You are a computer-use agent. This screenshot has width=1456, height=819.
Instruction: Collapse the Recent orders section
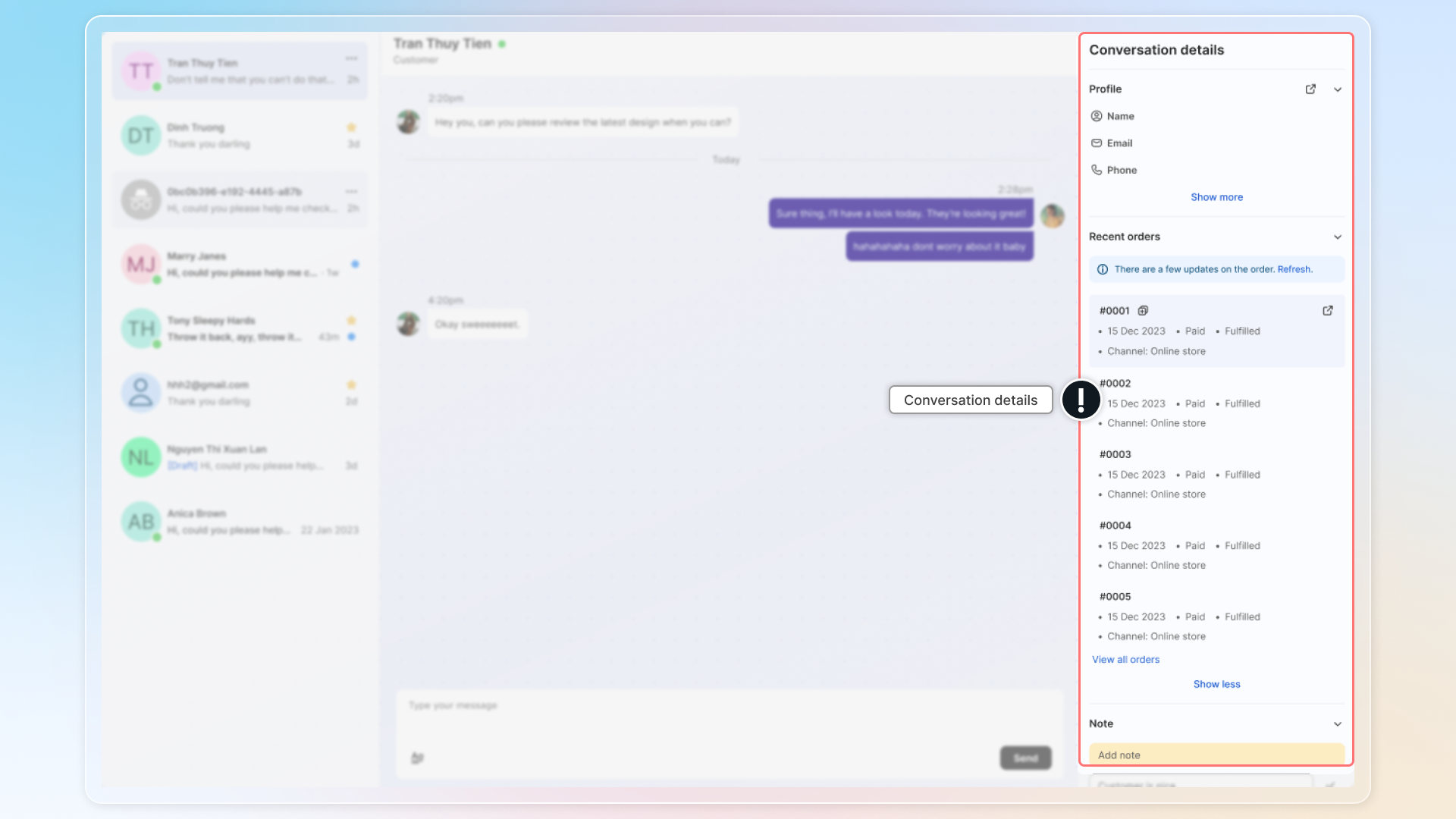pyautogui.click(x=1338, y=237)
